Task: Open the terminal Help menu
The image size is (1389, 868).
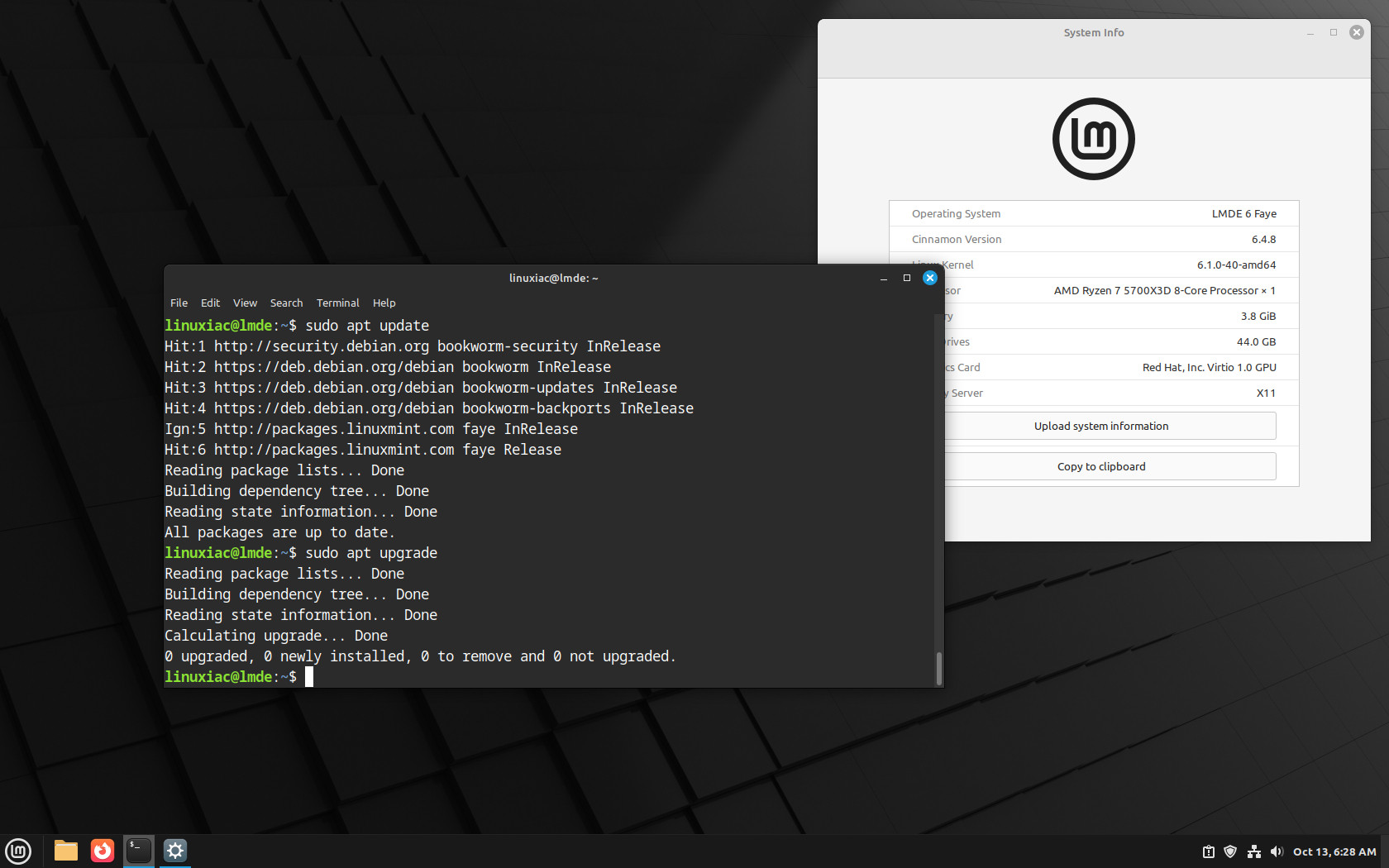Action: [384, 303]
